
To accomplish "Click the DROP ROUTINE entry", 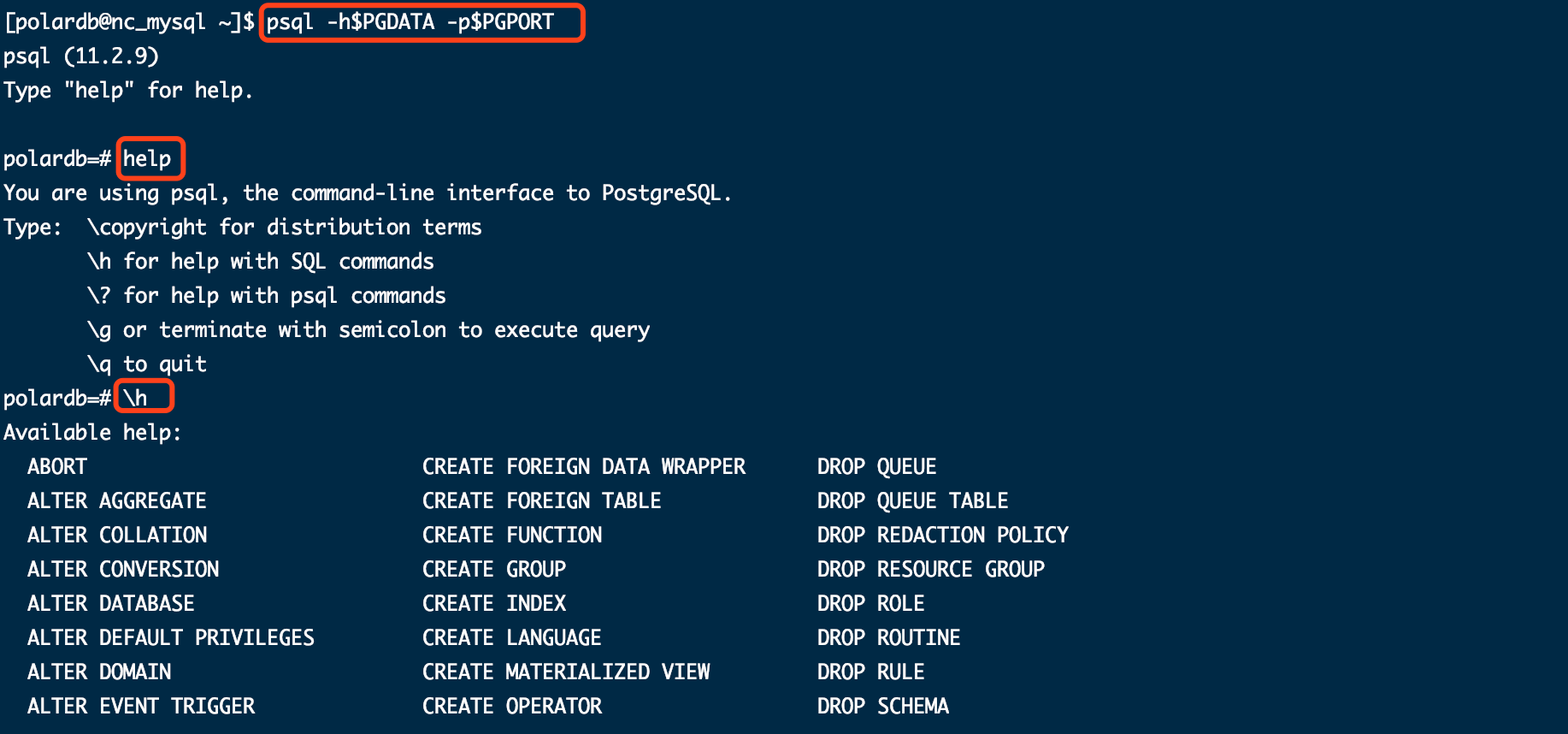I will tap(889, 638).
